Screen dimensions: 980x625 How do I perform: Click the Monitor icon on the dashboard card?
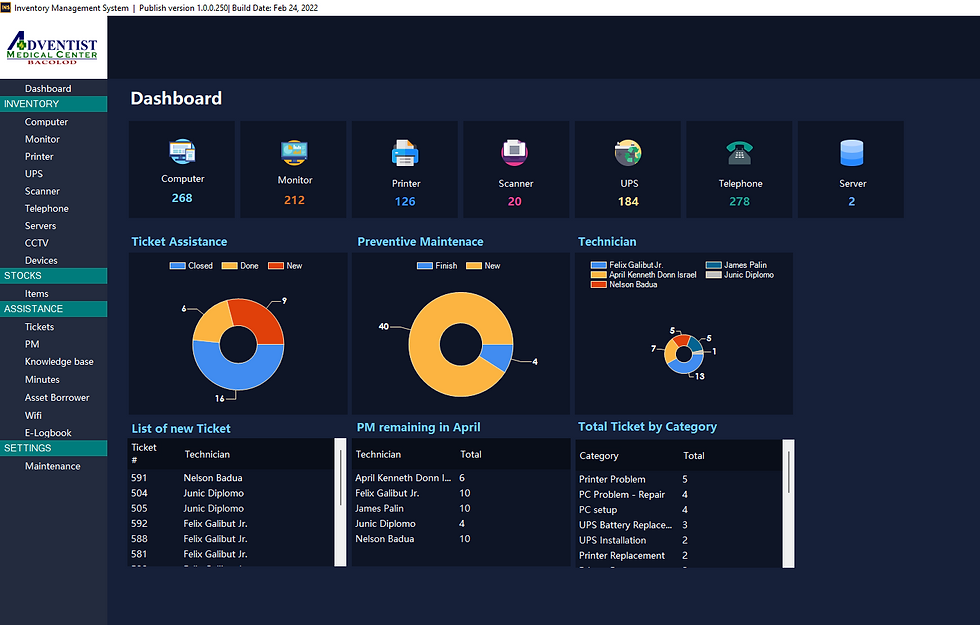click(294, 152)
